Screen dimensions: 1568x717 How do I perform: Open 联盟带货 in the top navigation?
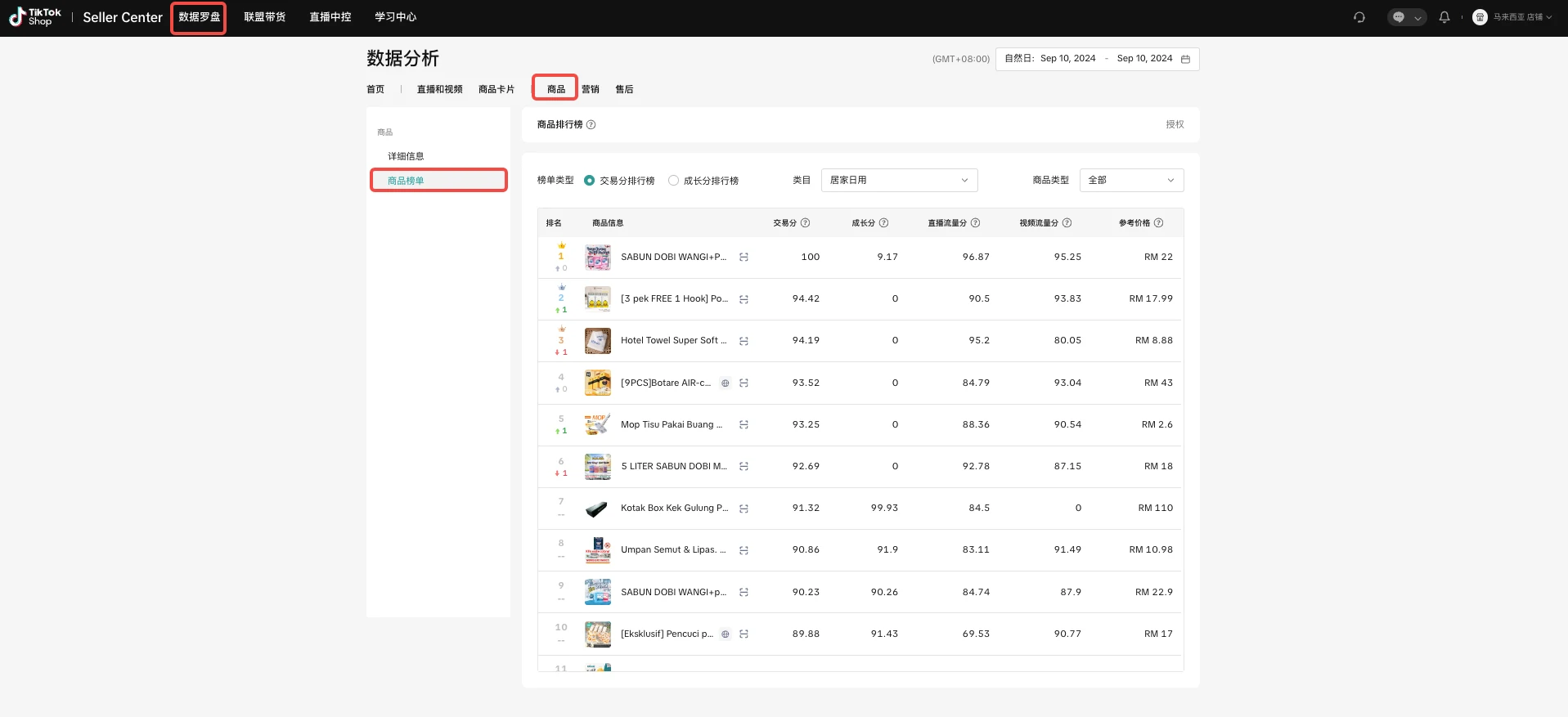(x=264, y=17)
